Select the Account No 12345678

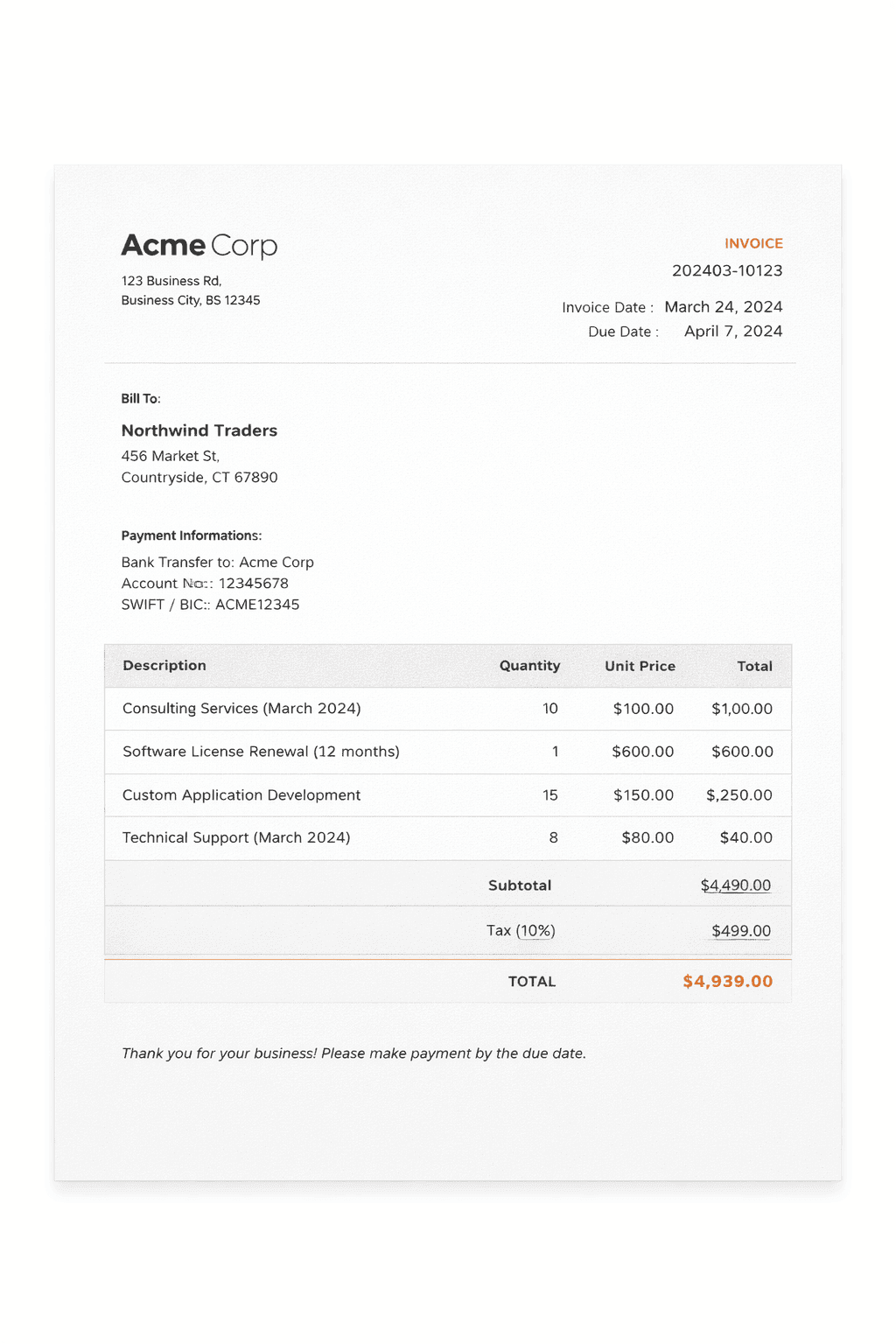coord(205,583)
